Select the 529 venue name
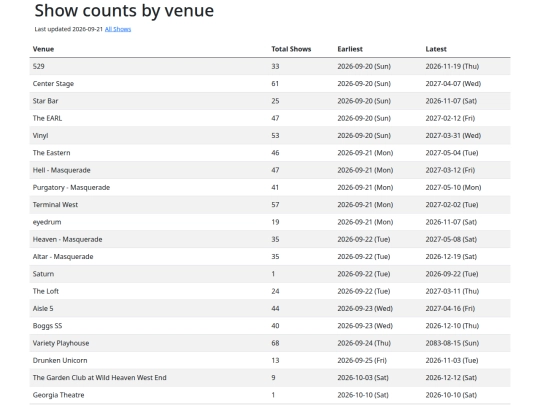Image resolution: width=540 pixels, height=405 pixels. [x=39, y=66]
